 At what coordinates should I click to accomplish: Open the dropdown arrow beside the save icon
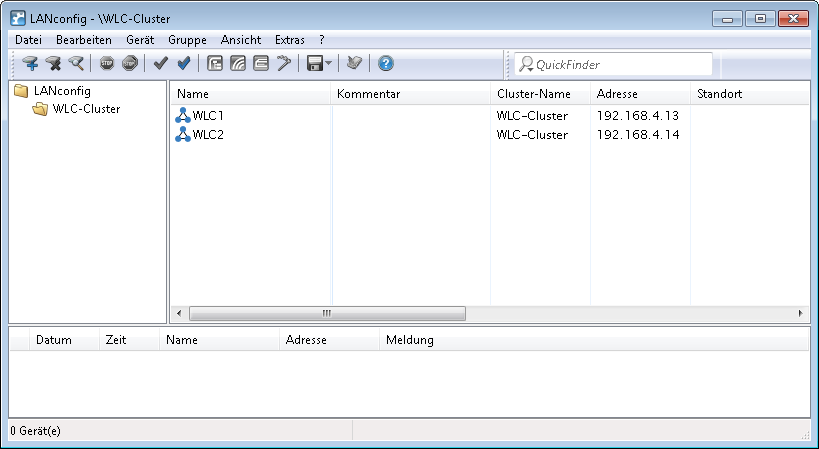click(328, 64)
